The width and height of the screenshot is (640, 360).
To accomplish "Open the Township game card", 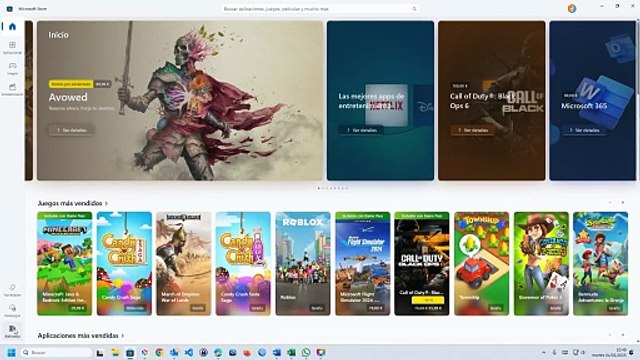I will [482, 263].
